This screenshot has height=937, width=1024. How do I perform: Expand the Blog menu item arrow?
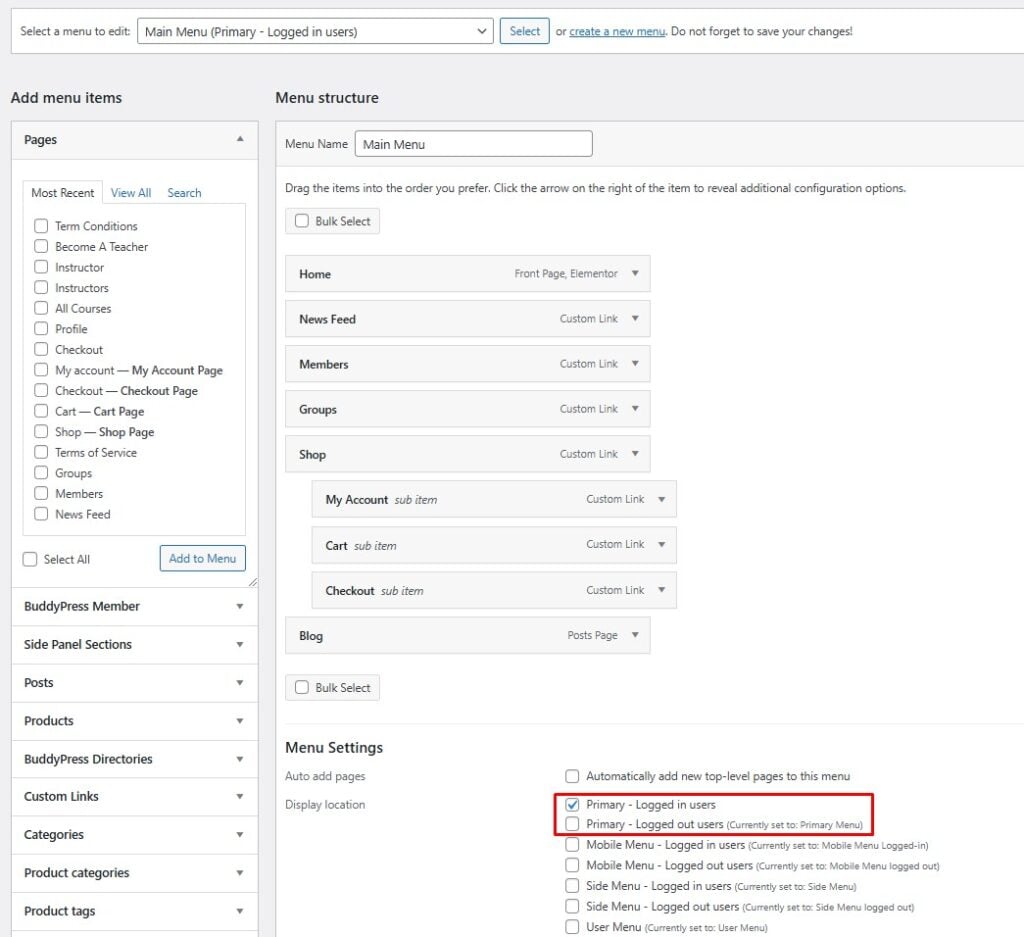634,635
